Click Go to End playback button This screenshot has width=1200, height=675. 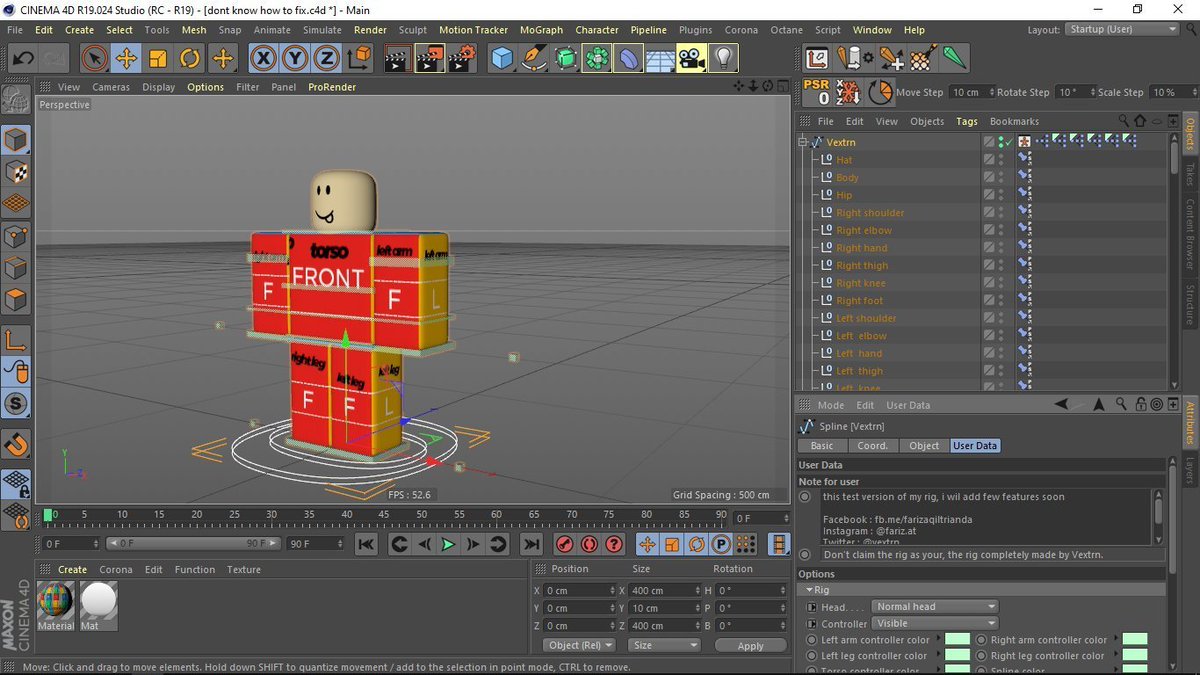point(531,544)
